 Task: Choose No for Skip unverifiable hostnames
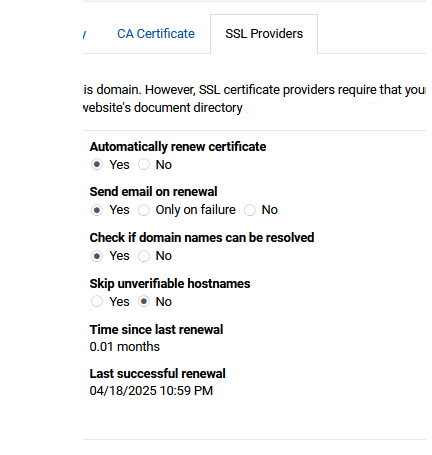tap(144, 302)
